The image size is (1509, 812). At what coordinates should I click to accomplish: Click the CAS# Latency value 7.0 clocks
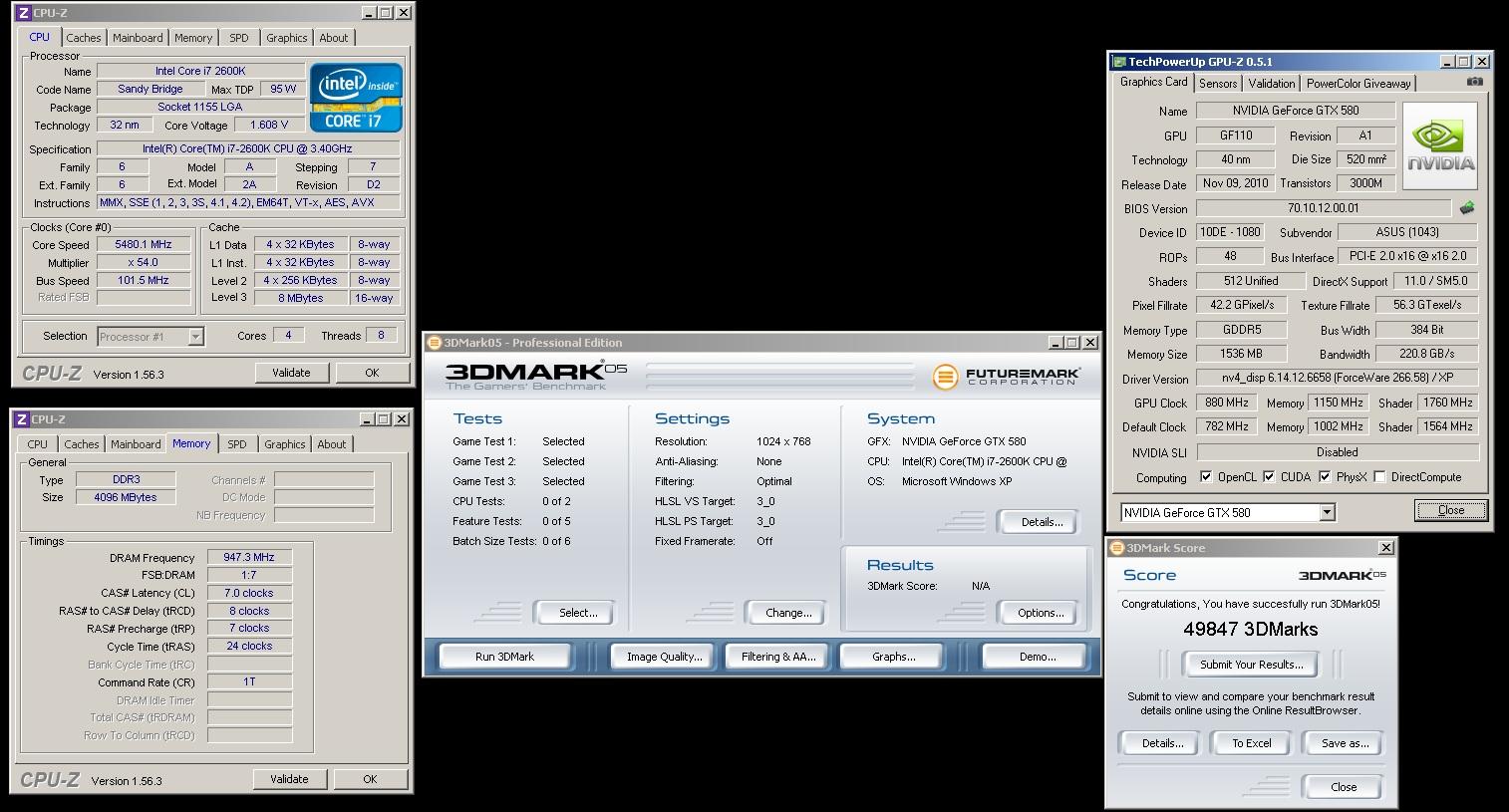click(249, 593)
